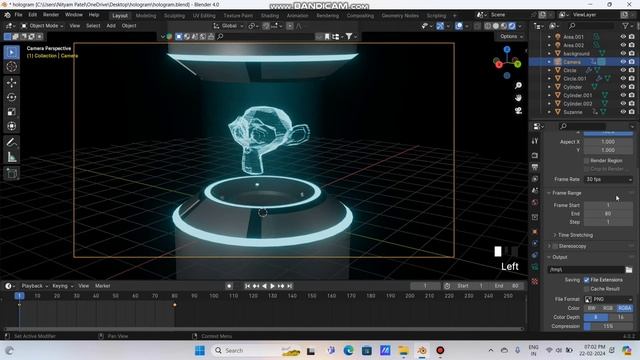
Task: Switch to the Shading workspace tab
Action: tap(270, 16)
